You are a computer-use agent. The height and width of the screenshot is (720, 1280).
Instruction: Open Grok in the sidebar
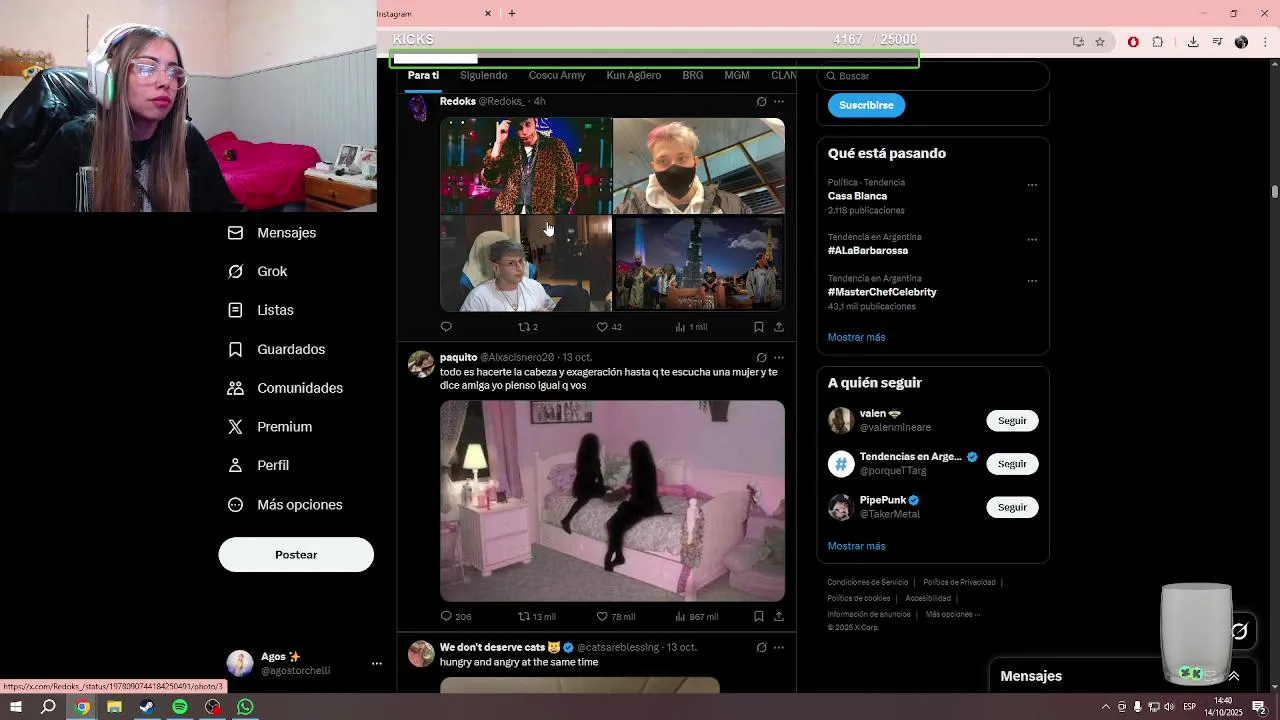258,272
